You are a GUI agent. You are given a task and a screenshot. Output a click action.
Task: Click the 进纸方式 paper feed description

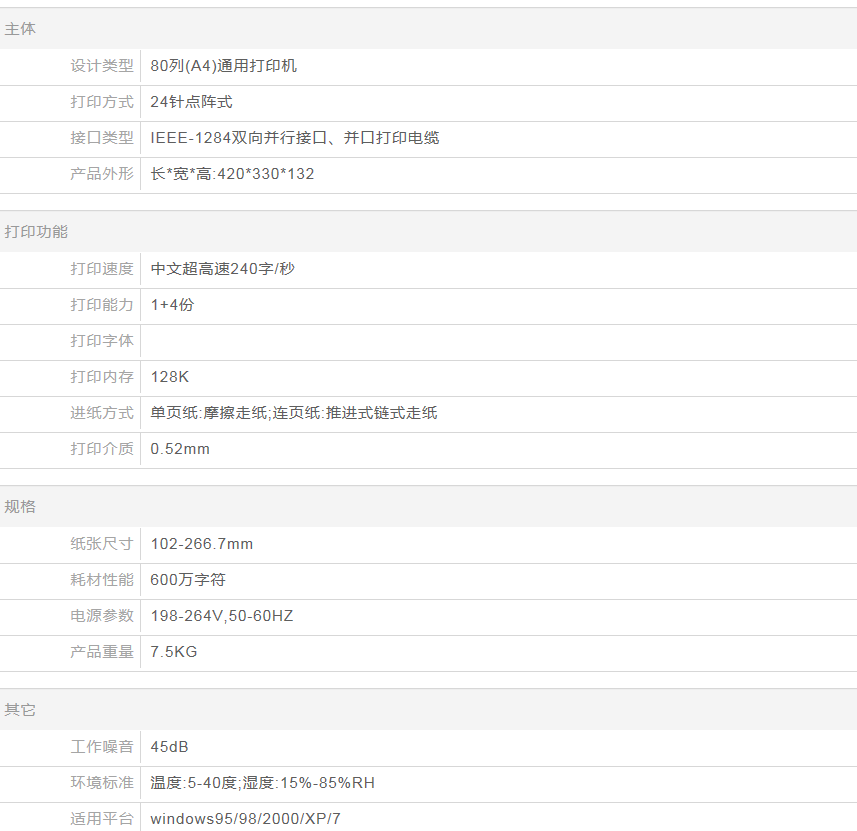[293, 413]
